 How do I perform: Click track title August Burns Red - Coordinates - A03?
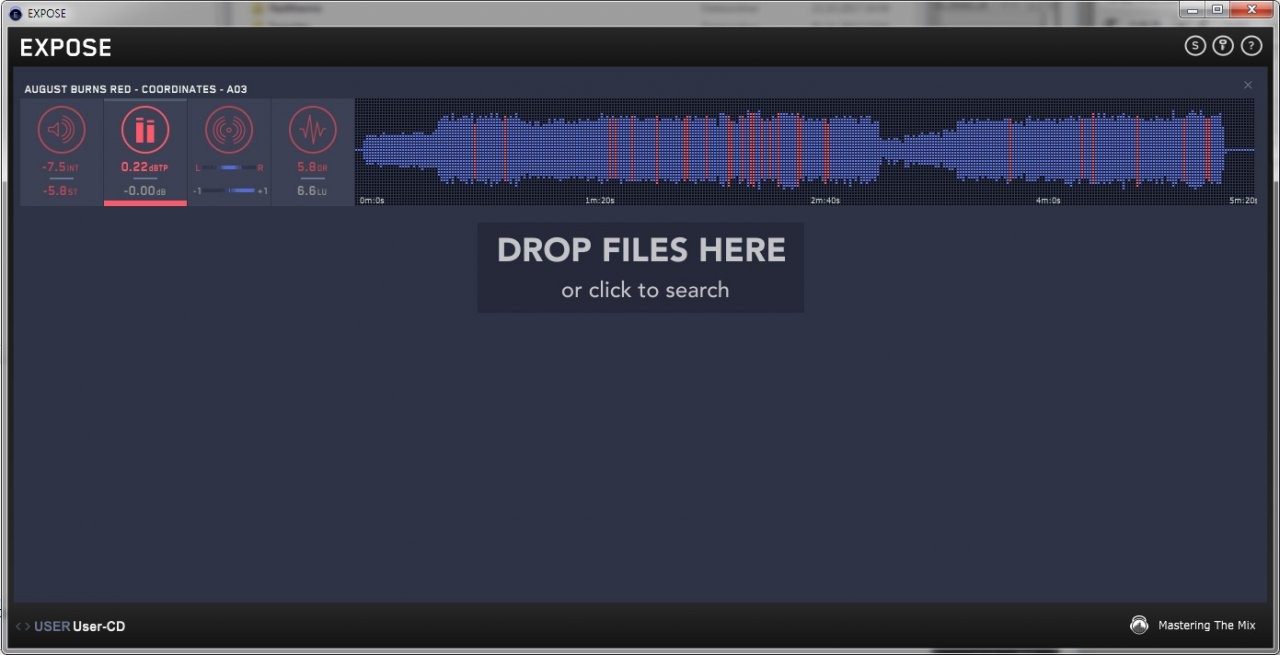pyautogui.click(x=135, y=89)
